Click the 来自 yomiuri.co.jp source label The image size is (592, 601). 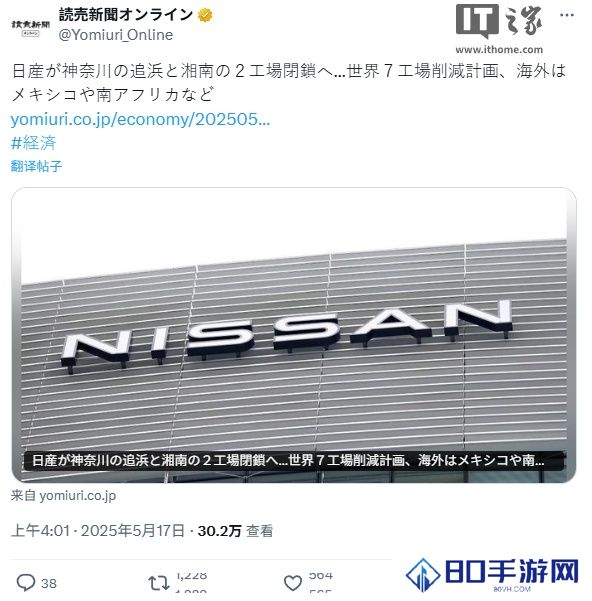click(63, 496)
